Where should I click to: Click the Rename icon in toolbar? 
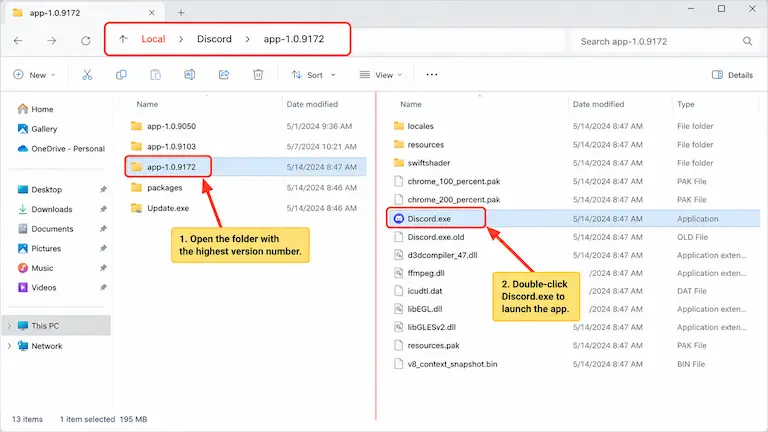[x=190, y=74]
